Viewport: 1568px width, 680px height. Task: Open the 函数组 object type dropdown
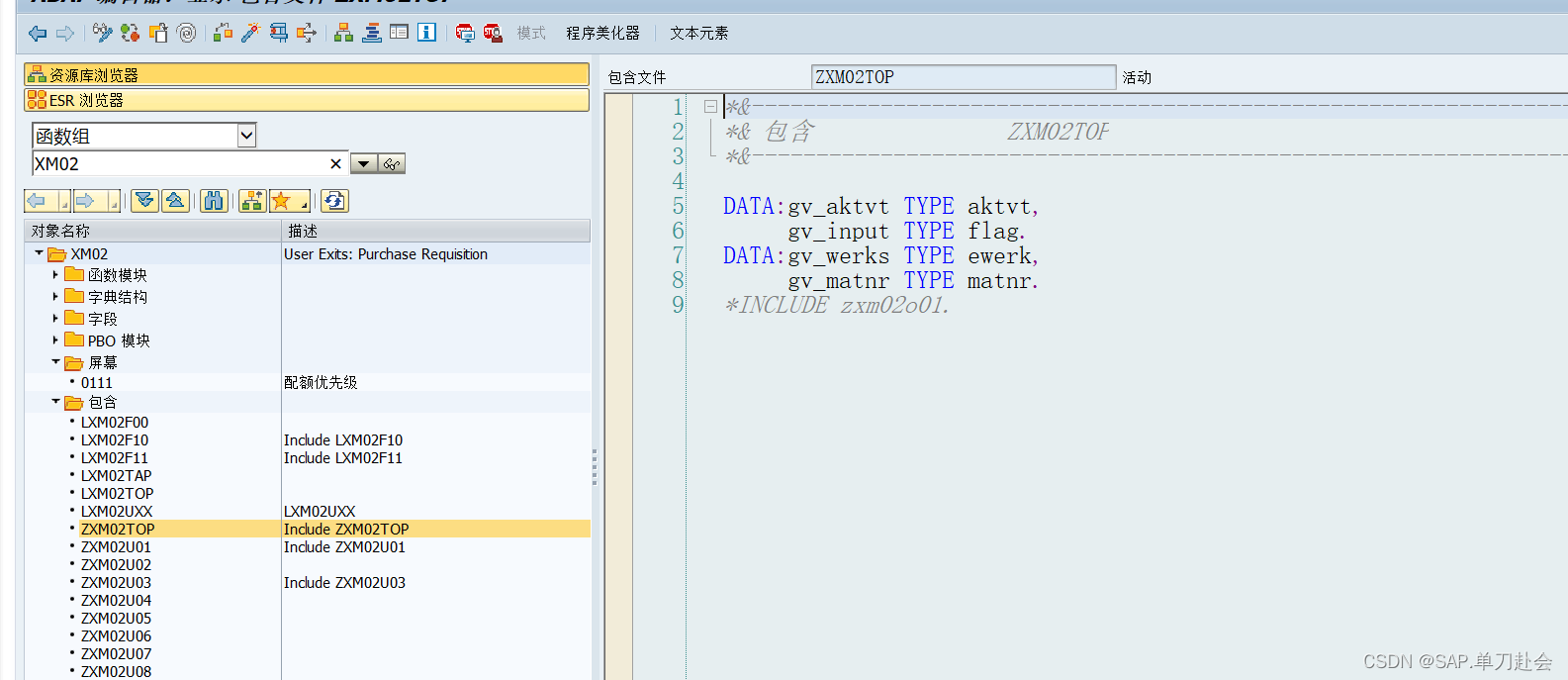tap(247, 136)
